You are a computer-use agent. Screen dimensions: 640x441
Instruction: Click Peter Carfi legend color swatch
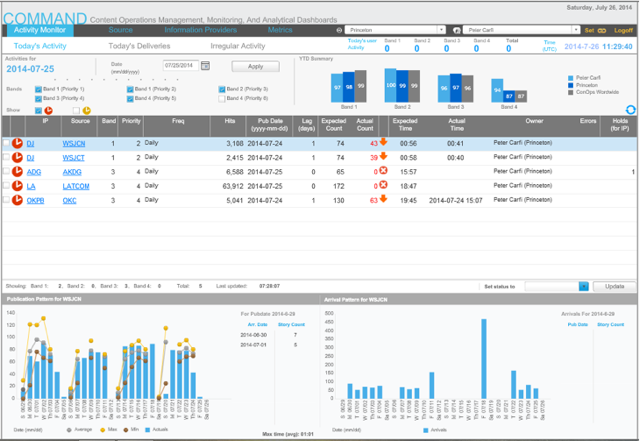tap(571, 78)
